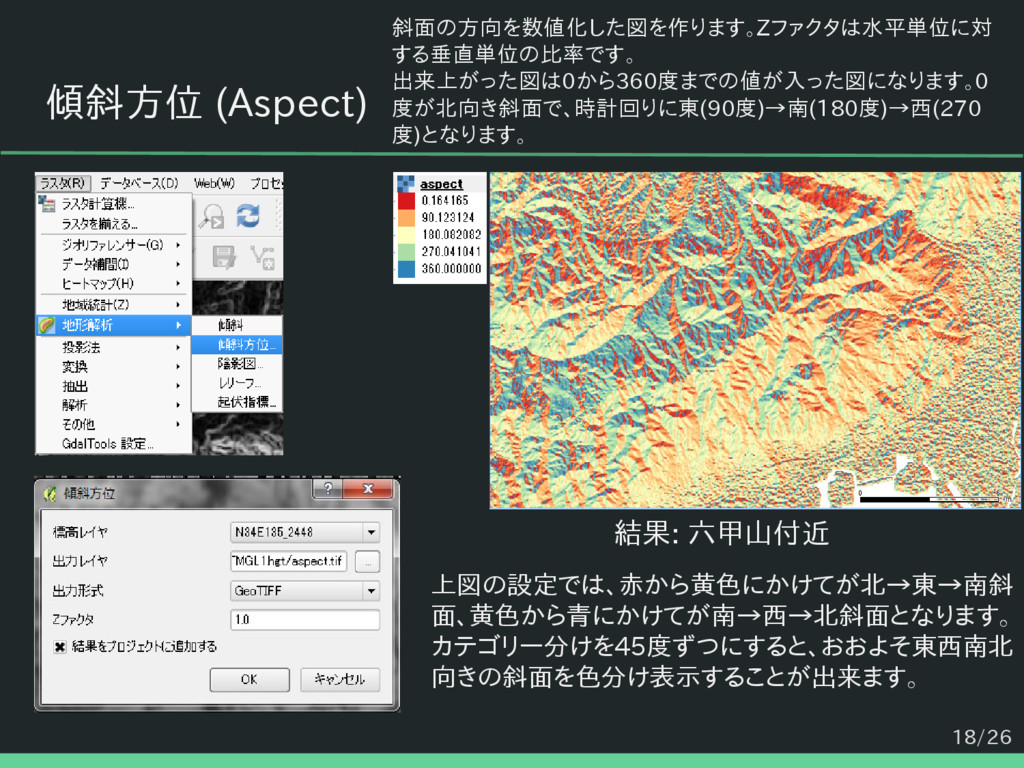1024x768 pixels.
Task: Click the slide number 18/26
Action: 982,737
